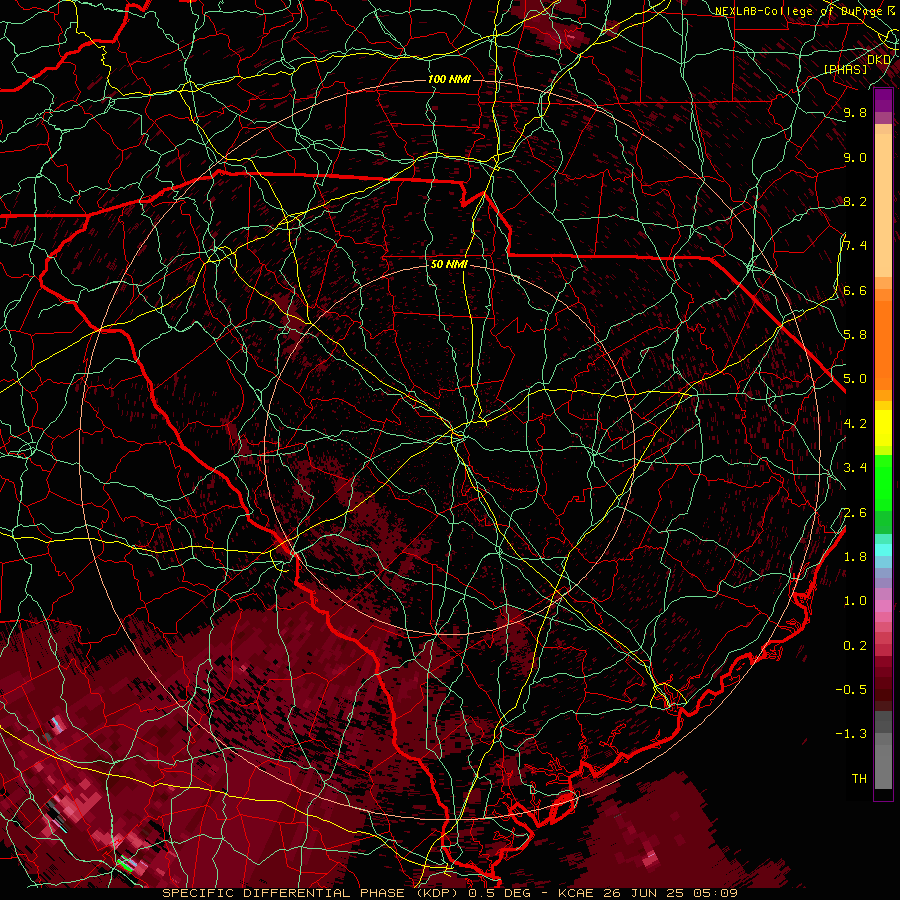
Task: Click the [PHAS] units label
Action: 845,69
